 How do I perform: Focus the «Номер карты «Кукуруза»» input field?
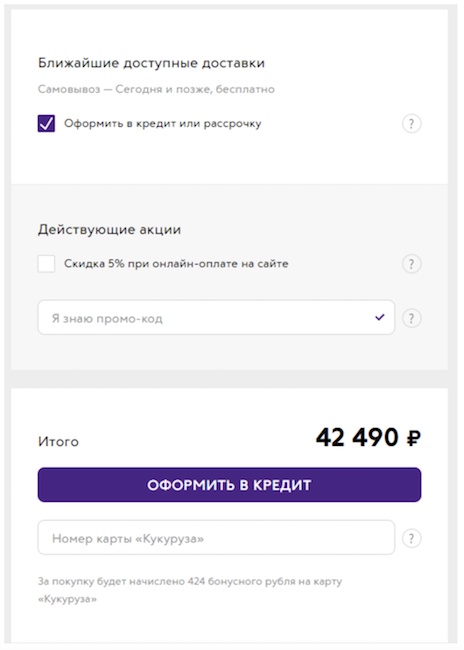click(x=216, y=537)
